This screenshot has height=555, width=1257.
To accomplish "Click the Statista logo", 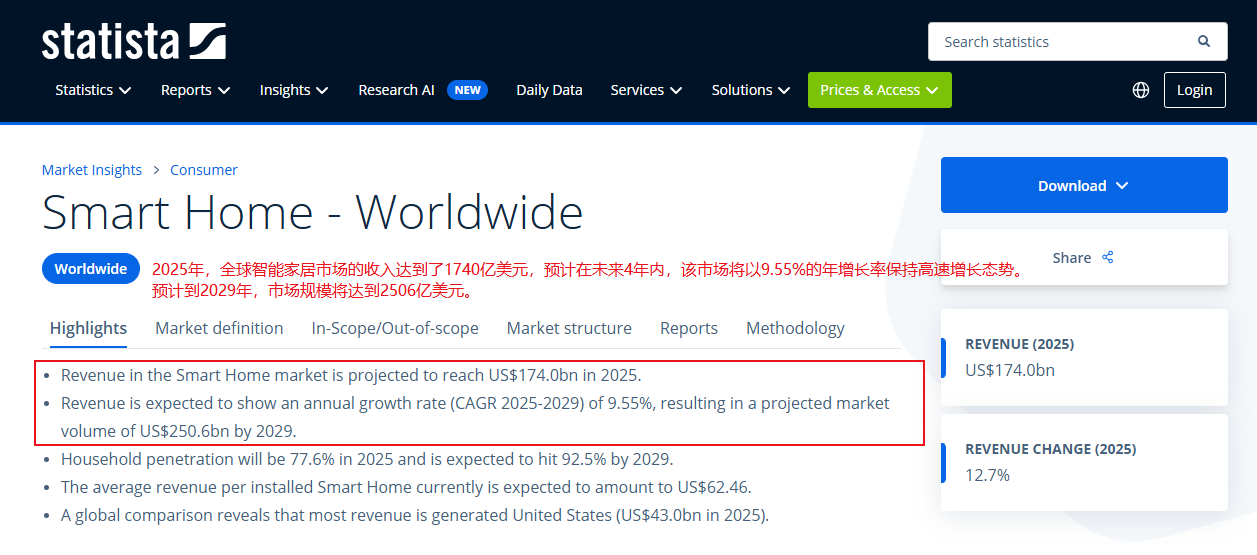I will click(x=133, y=42).
